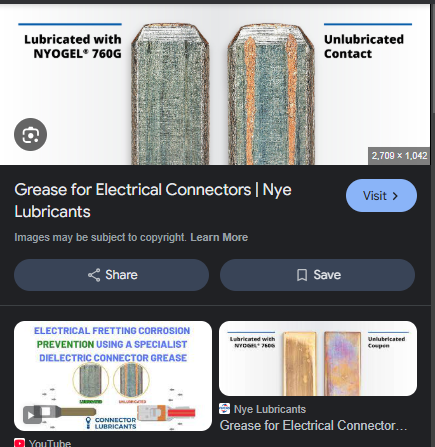This screenshot has height=447, width=435.
Task: Click the YouTube source label
Action: (50, 443)
